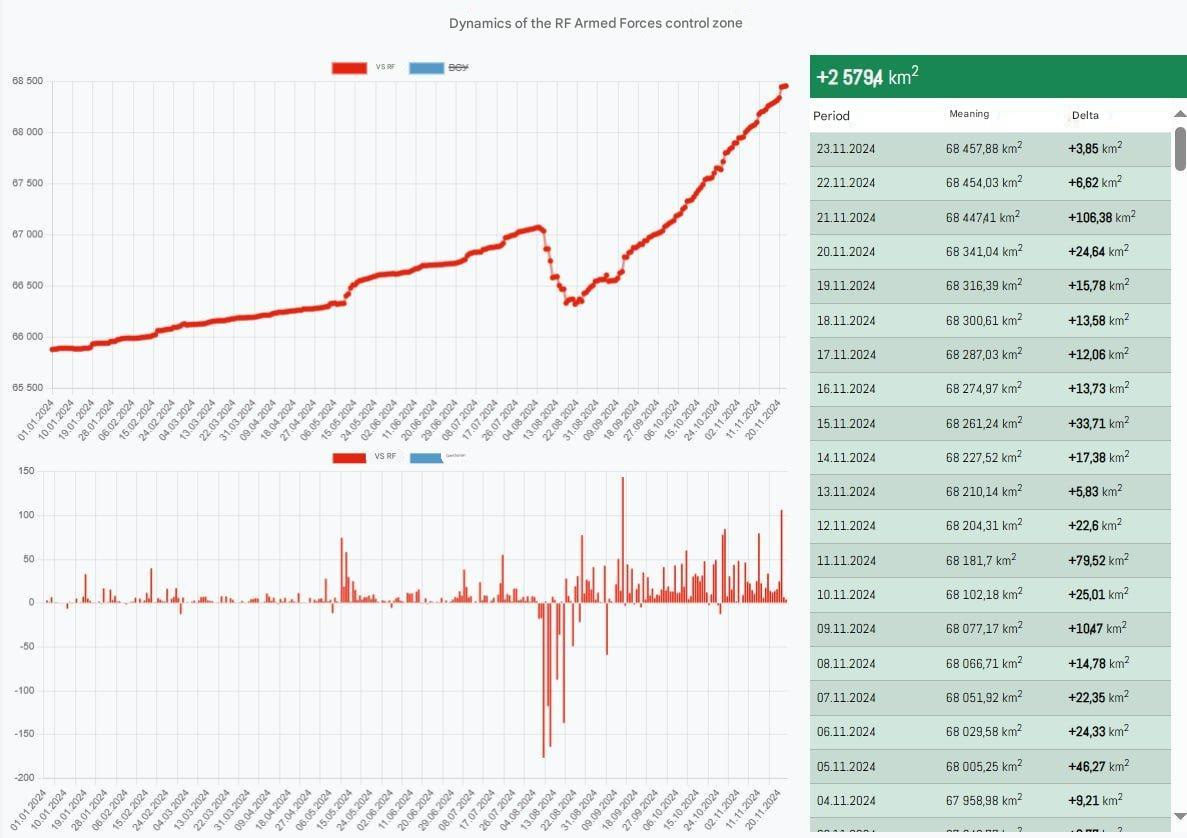Screen dimensions: 1187x838
Task: Click the final data point on top line chart
Action: pos(785,86)
